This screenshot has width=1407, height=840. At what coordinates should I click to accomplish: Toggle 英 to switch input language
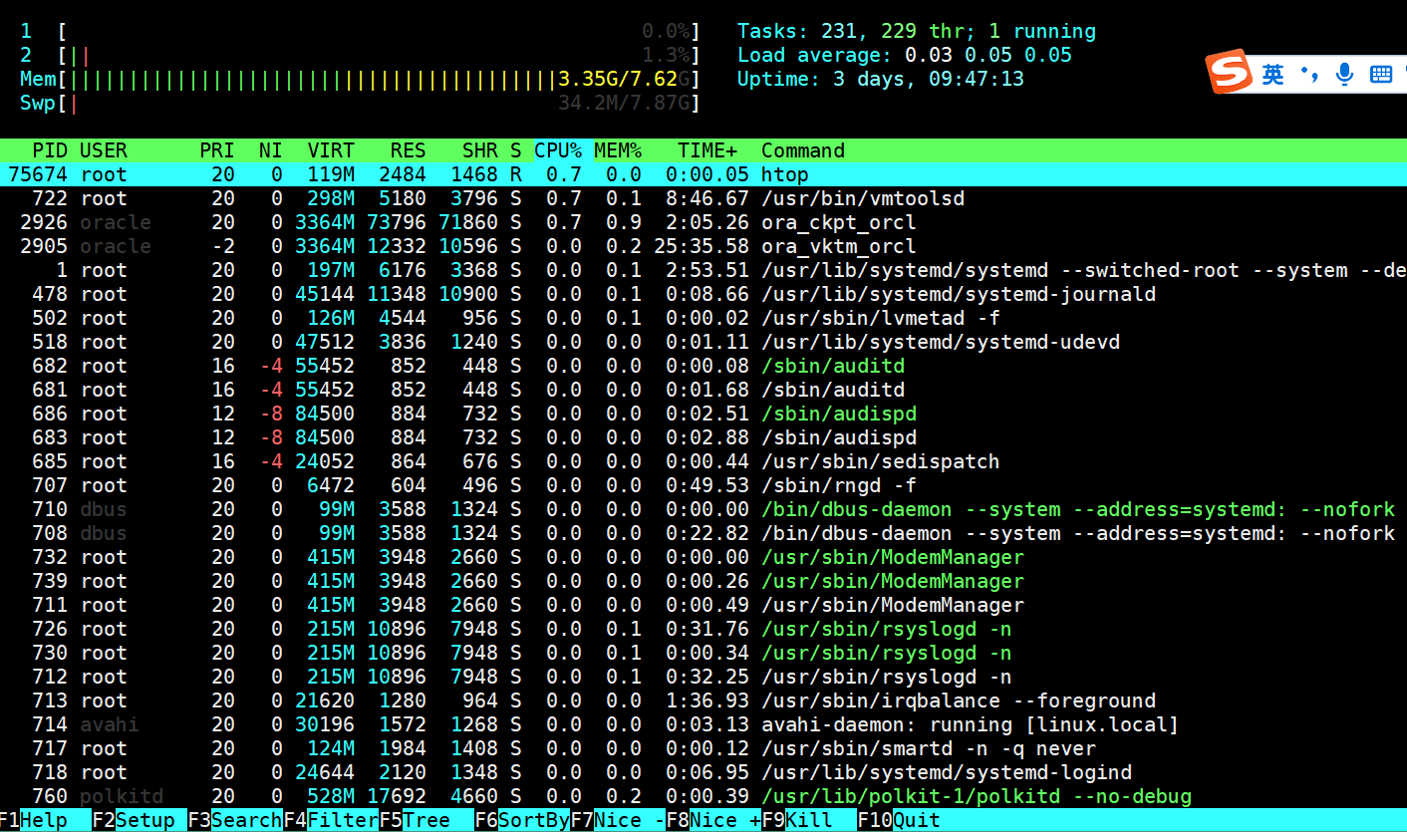1273,73
